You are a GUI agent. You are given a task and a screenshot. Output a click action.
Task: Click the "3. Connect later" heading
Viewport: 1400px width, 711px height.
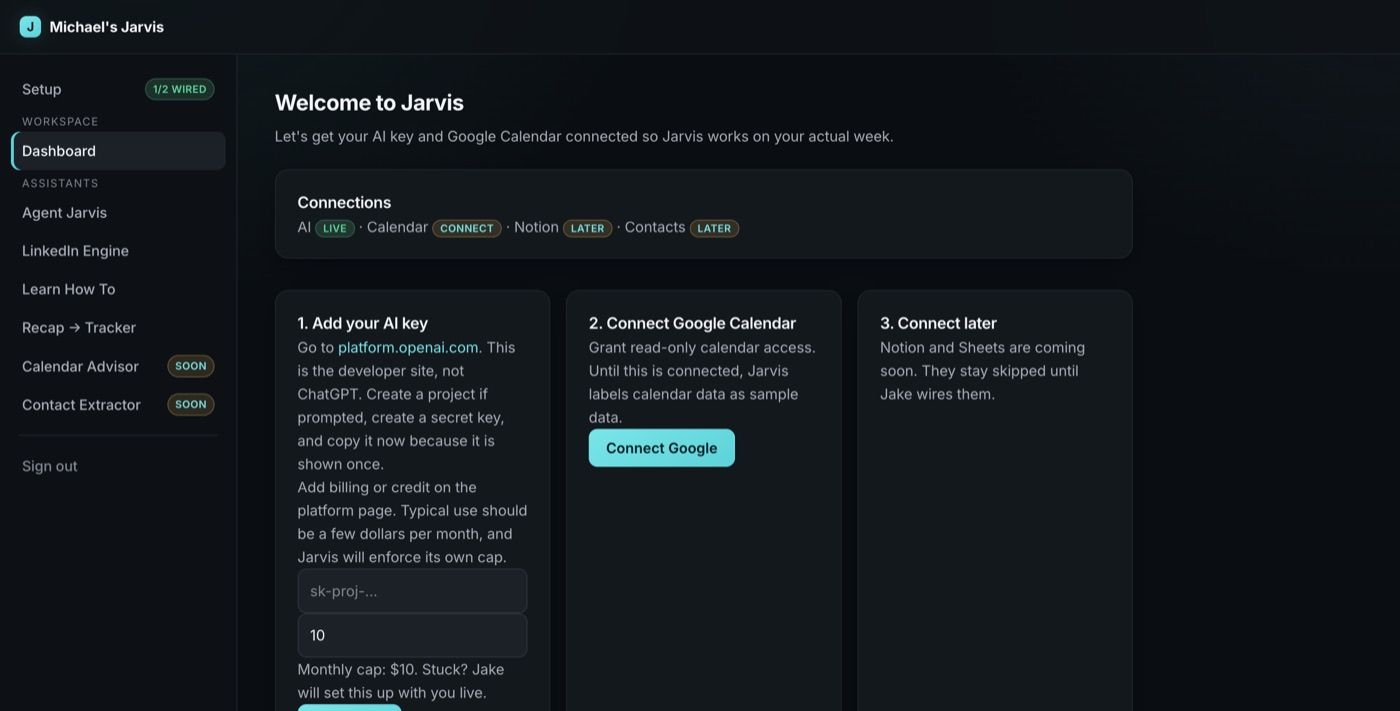click(x=938, y=323)
